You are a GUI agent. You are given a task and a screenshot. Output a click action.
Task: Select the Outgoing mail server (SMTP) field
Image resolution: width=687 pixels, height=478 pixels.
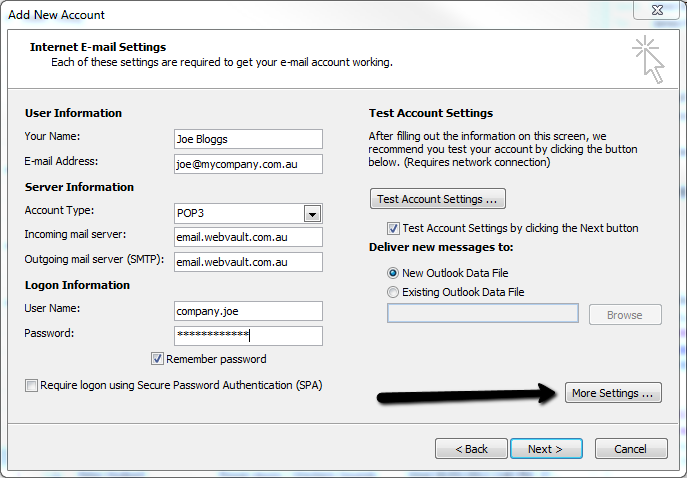[248, 262]
